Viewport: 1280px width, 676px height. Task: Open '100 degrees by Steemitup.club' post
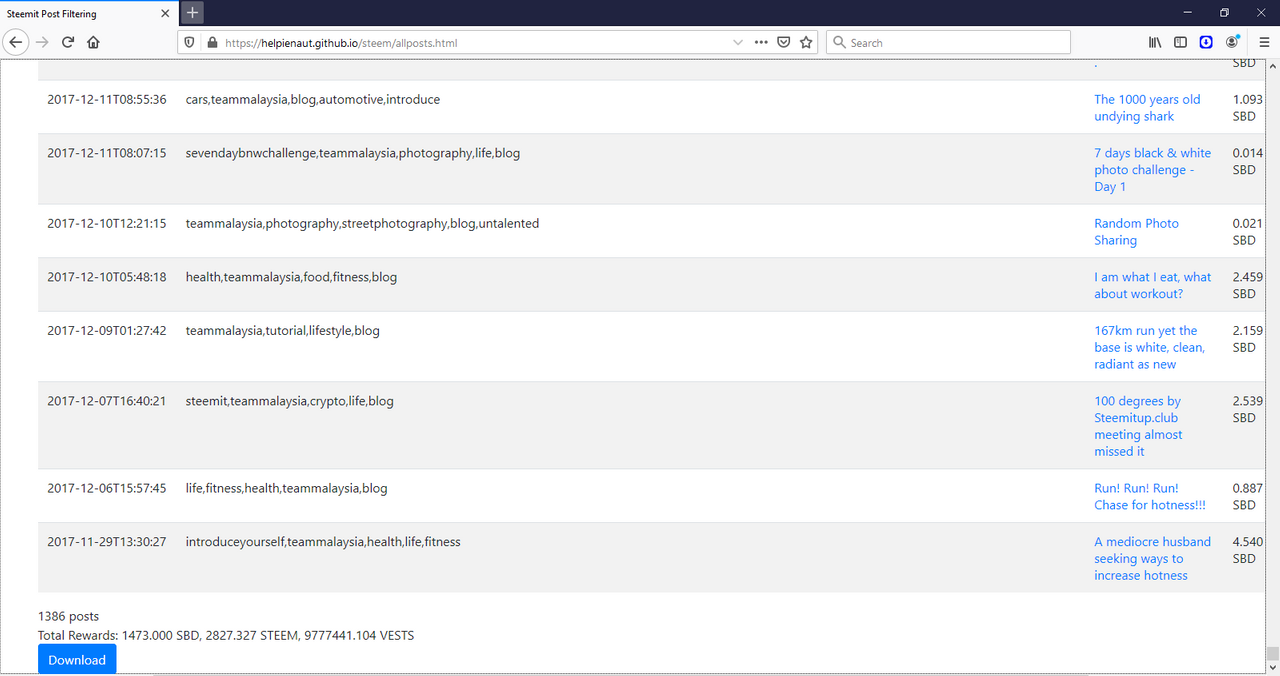1138,426
